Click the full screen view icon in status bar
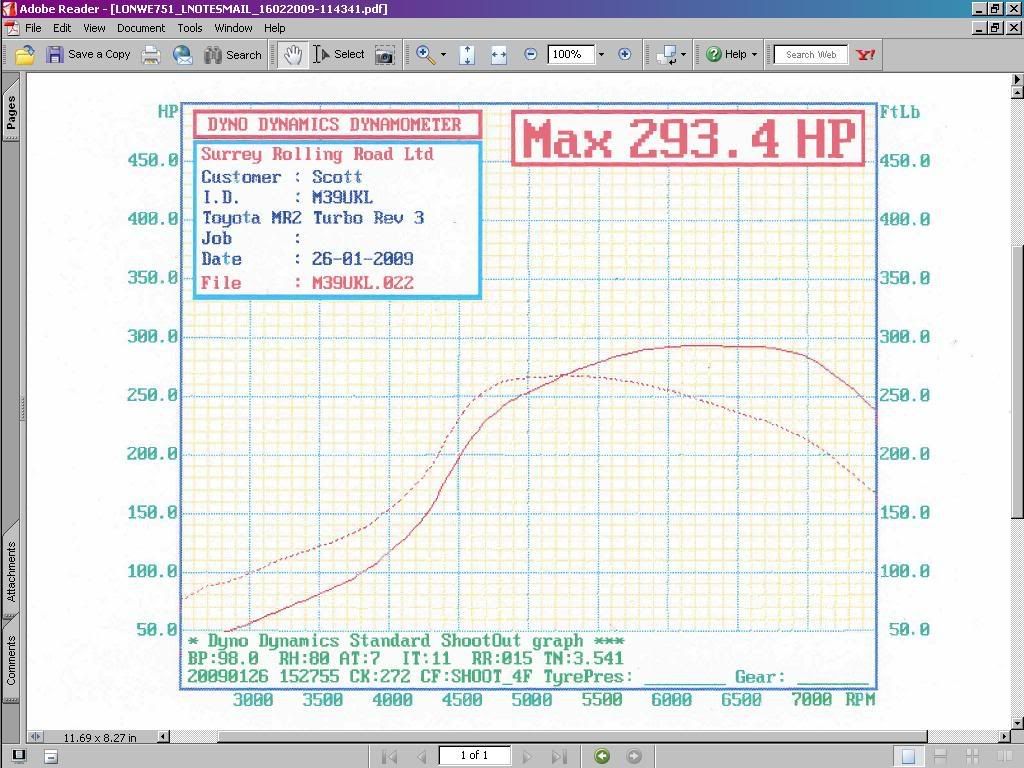Viewport: 1024px width, 768px height. [x=19, y=756]
